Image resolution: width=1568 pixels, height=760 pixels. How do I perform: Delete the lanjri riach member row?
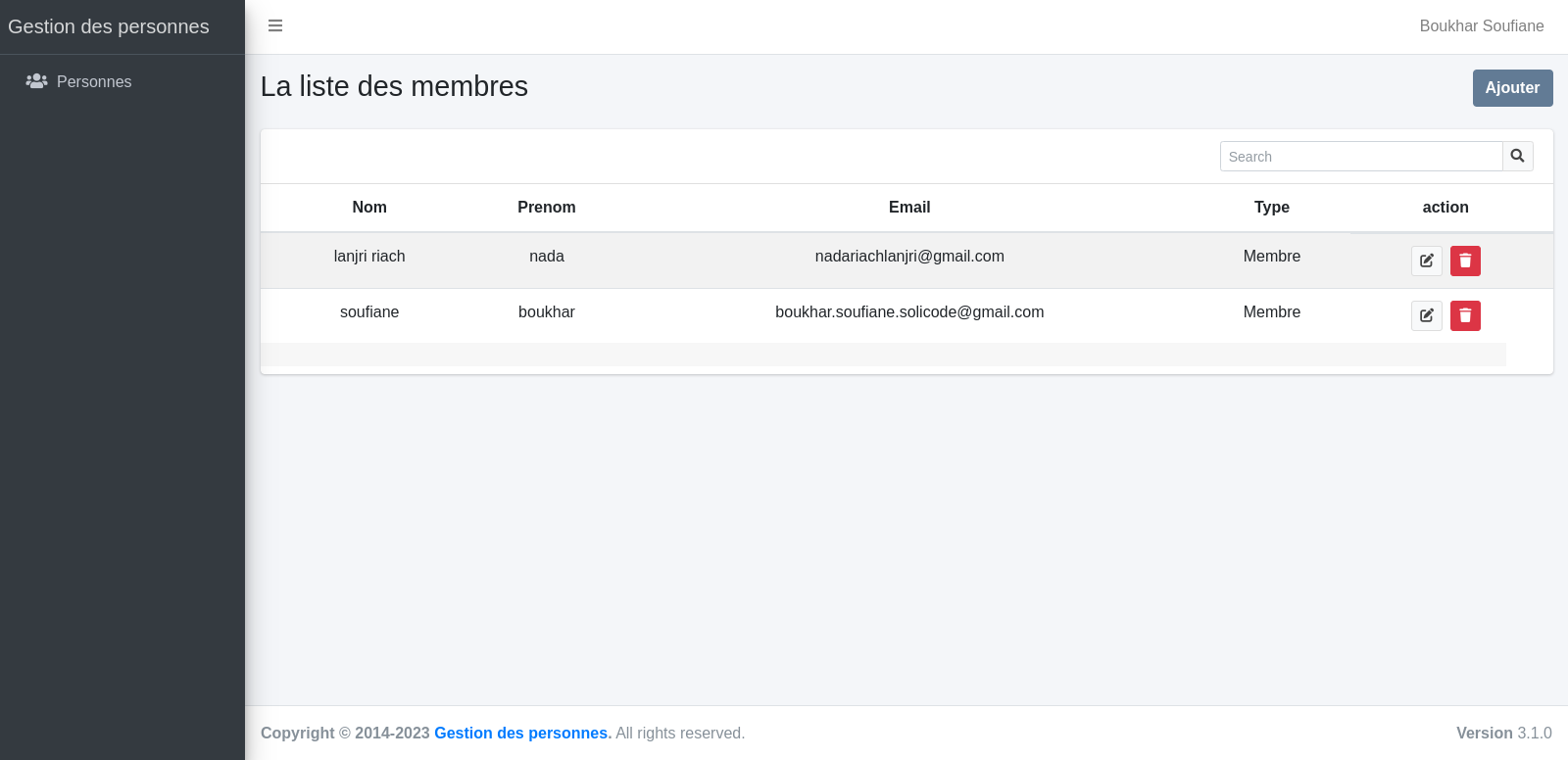click(x=1465, y=261)
